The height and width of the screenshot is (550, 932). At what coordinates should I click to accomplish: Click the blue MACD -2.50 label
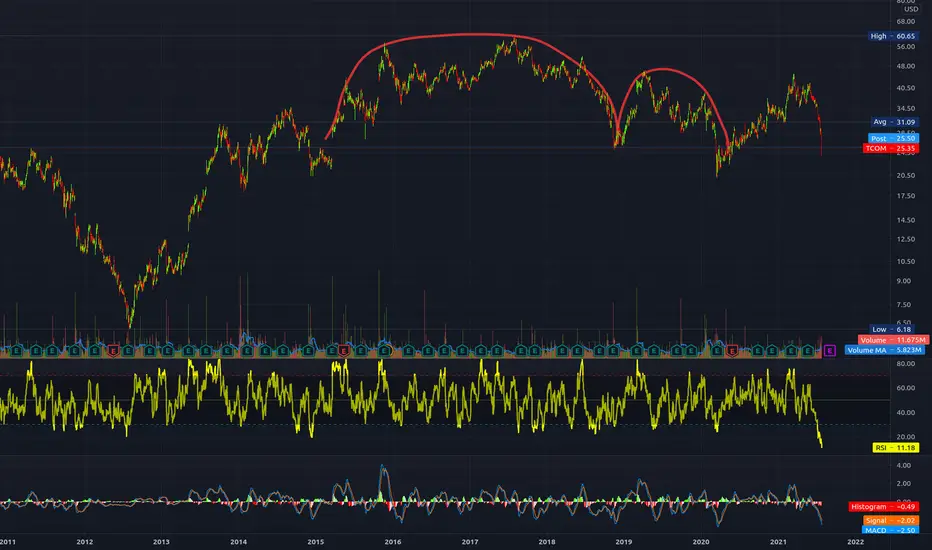tap(890, 530)
